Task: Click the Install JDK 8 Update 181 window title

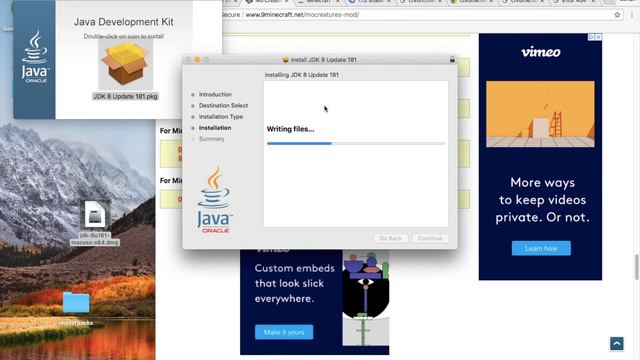Action: [324, 60]
